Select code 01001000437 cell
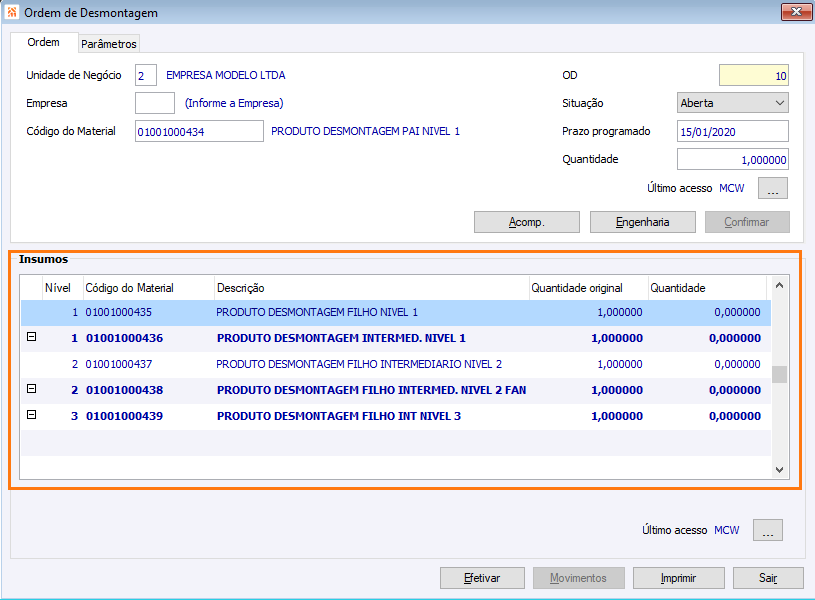The height and width of the screenshot is (600, 815). (119, 364)
